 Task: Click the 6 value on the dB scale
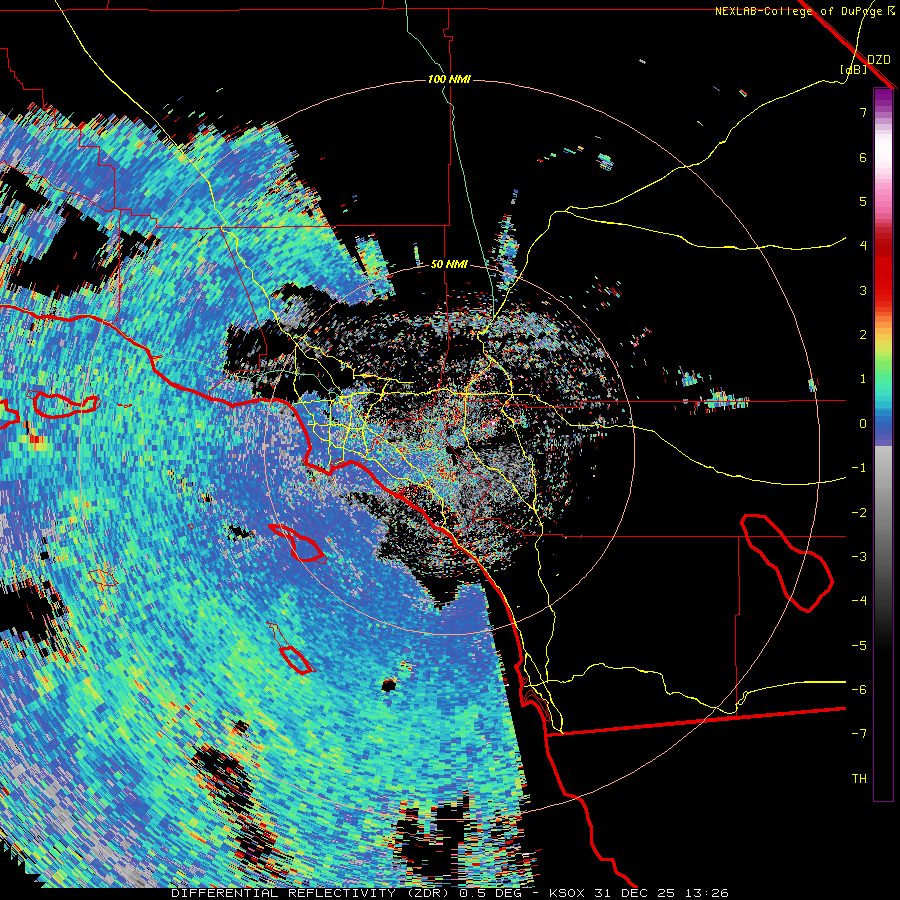click(x=863, y=157)
